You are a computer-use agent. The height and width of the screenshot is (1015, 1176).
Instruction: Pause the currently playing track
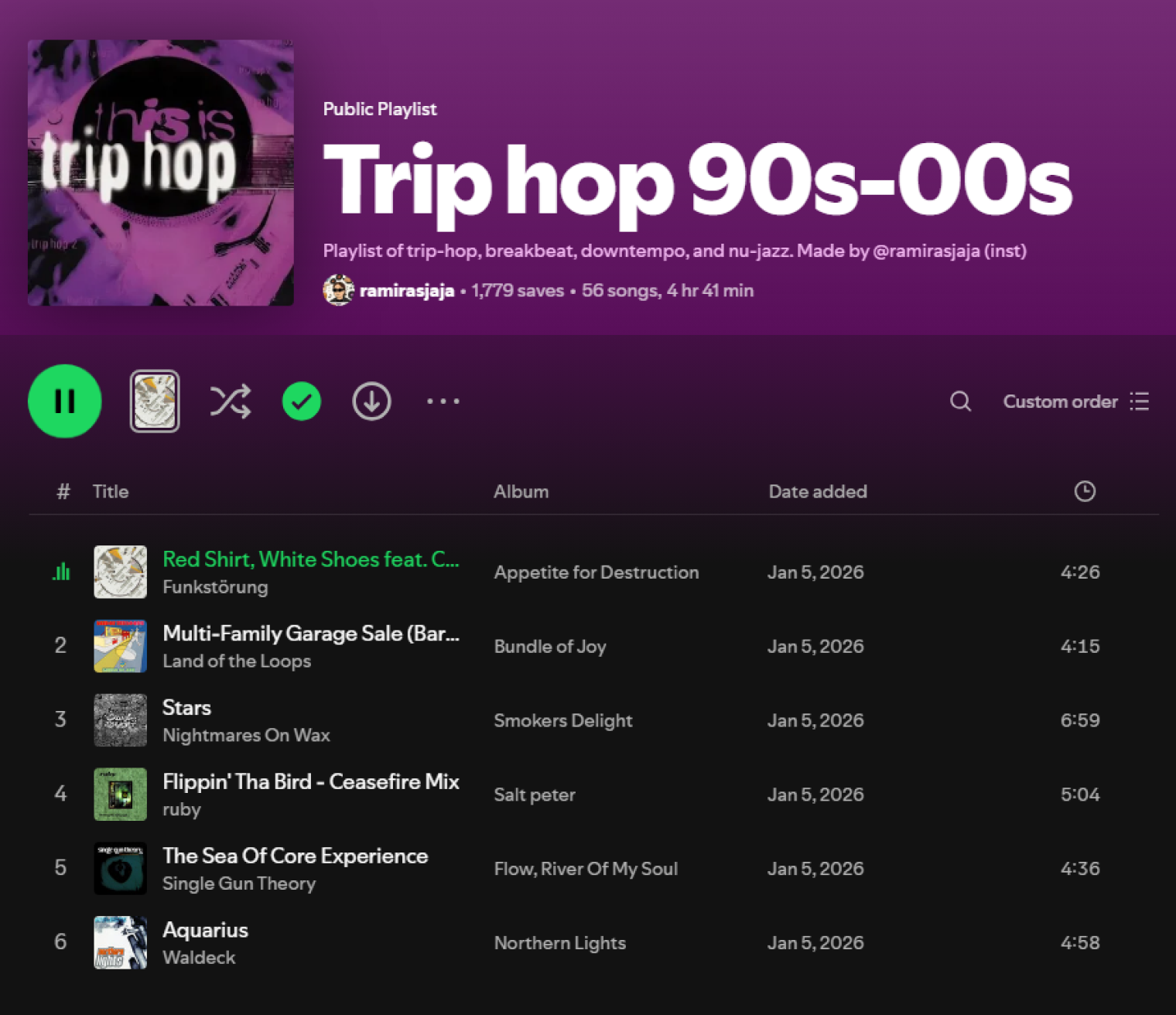pyautogui.click(x=64, y=401)
